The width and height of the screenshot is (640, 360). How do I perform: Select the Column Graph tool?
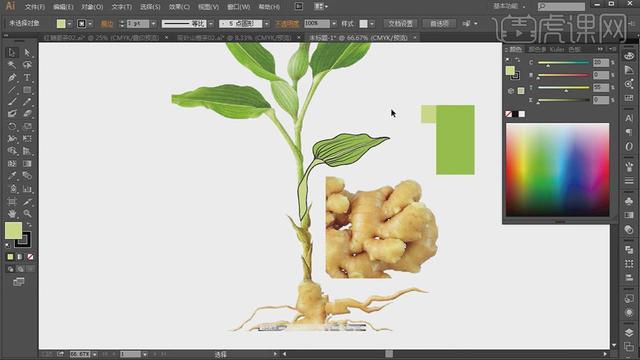(x=27, y=189)
